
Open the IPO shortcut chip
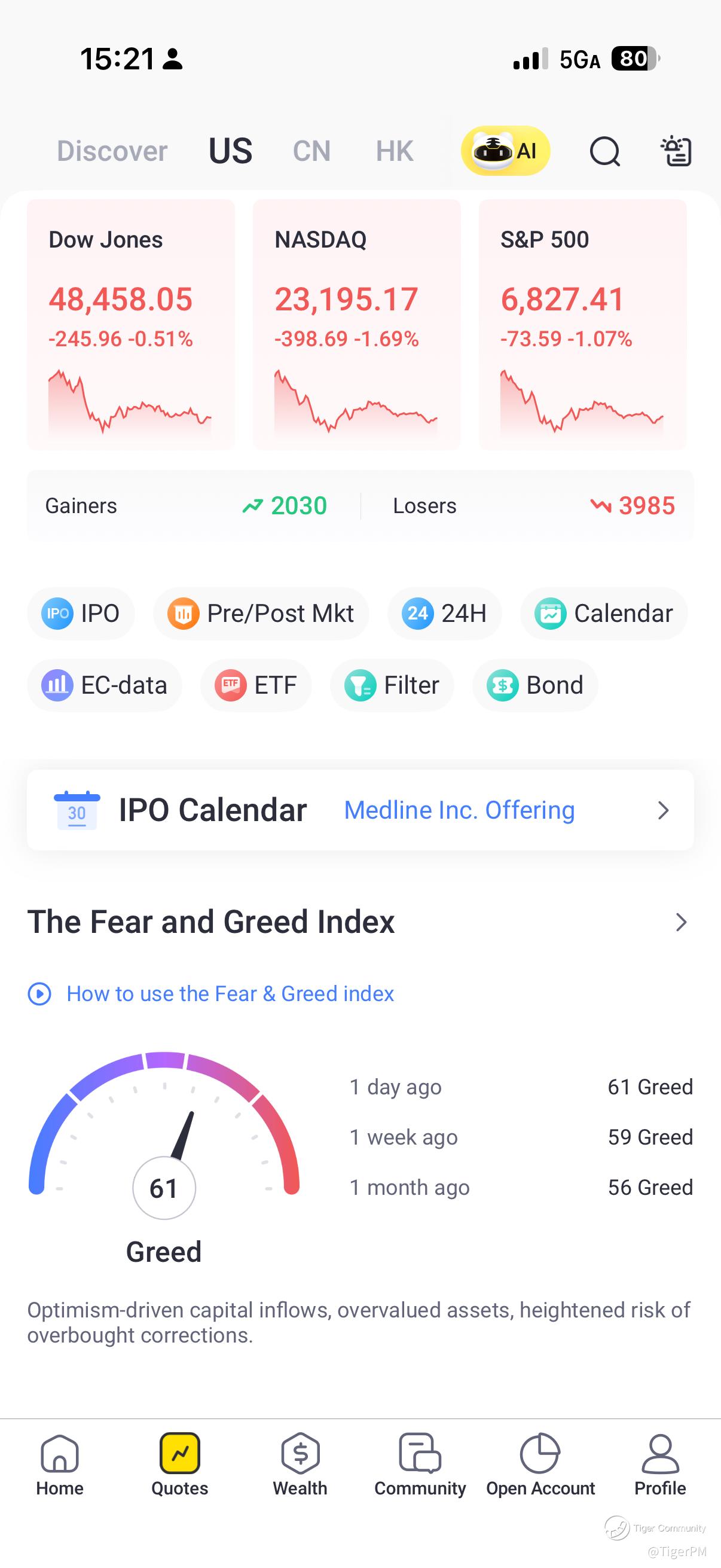point(81,614)
